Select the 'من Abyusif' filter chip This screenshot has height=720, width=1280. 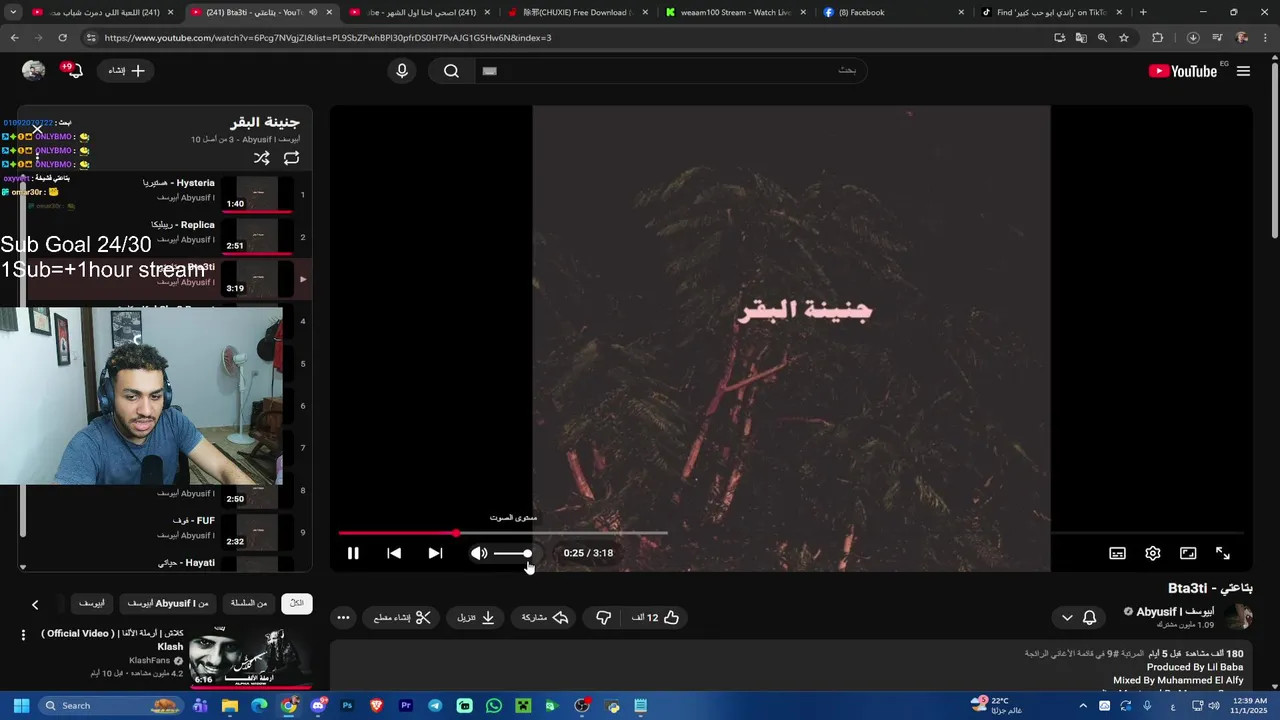pos(168,603)
